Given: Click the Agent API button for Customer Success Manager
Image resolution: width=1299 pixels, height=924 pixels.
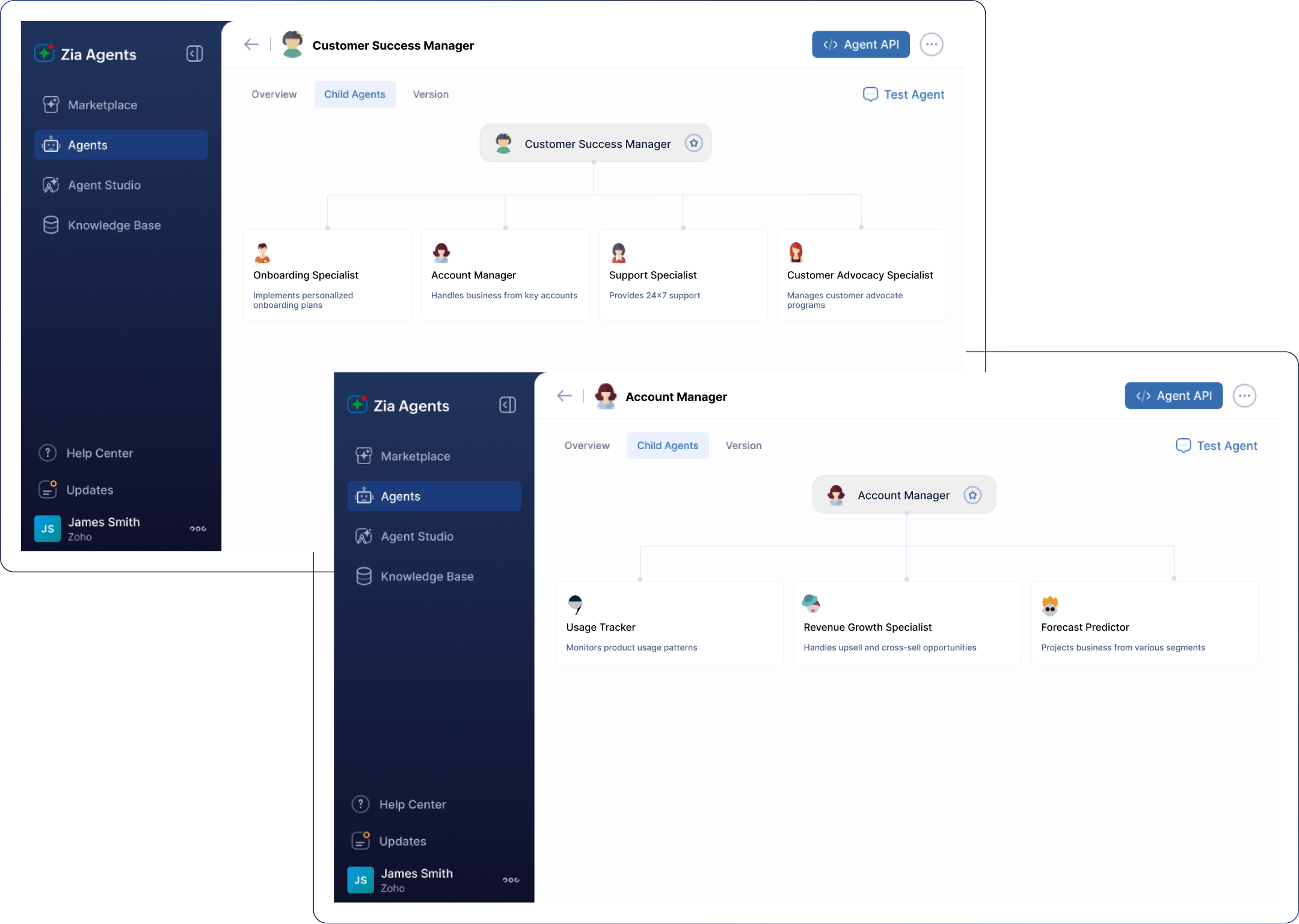Looking at the screenshot, I should (859, 45).
